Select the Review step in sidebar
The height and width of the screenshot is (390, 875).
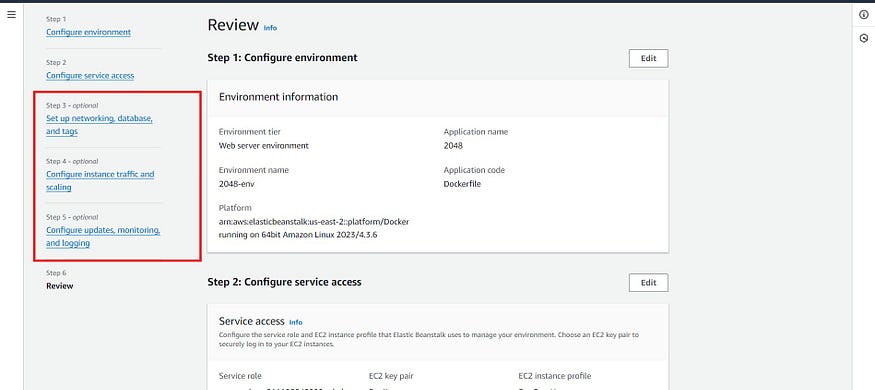pyautogui.click(x=60, y=286)
